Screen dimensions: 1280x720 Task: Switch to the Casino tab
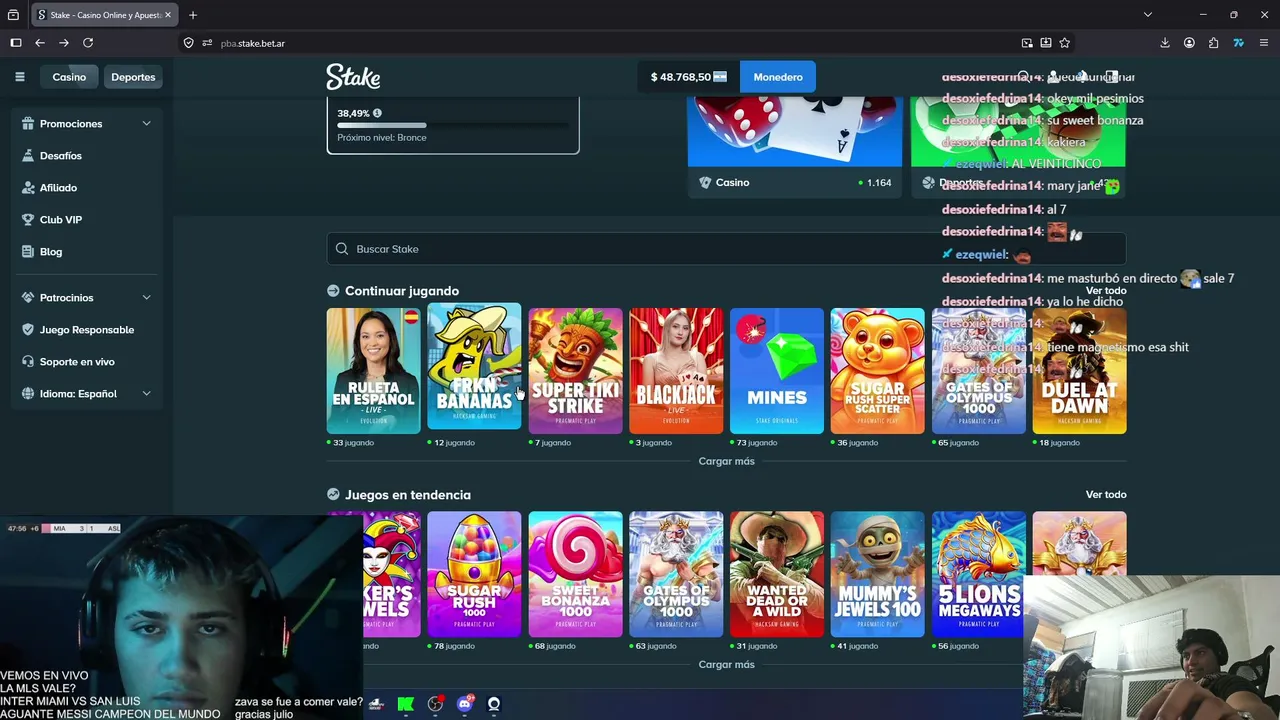click(69, 77)
